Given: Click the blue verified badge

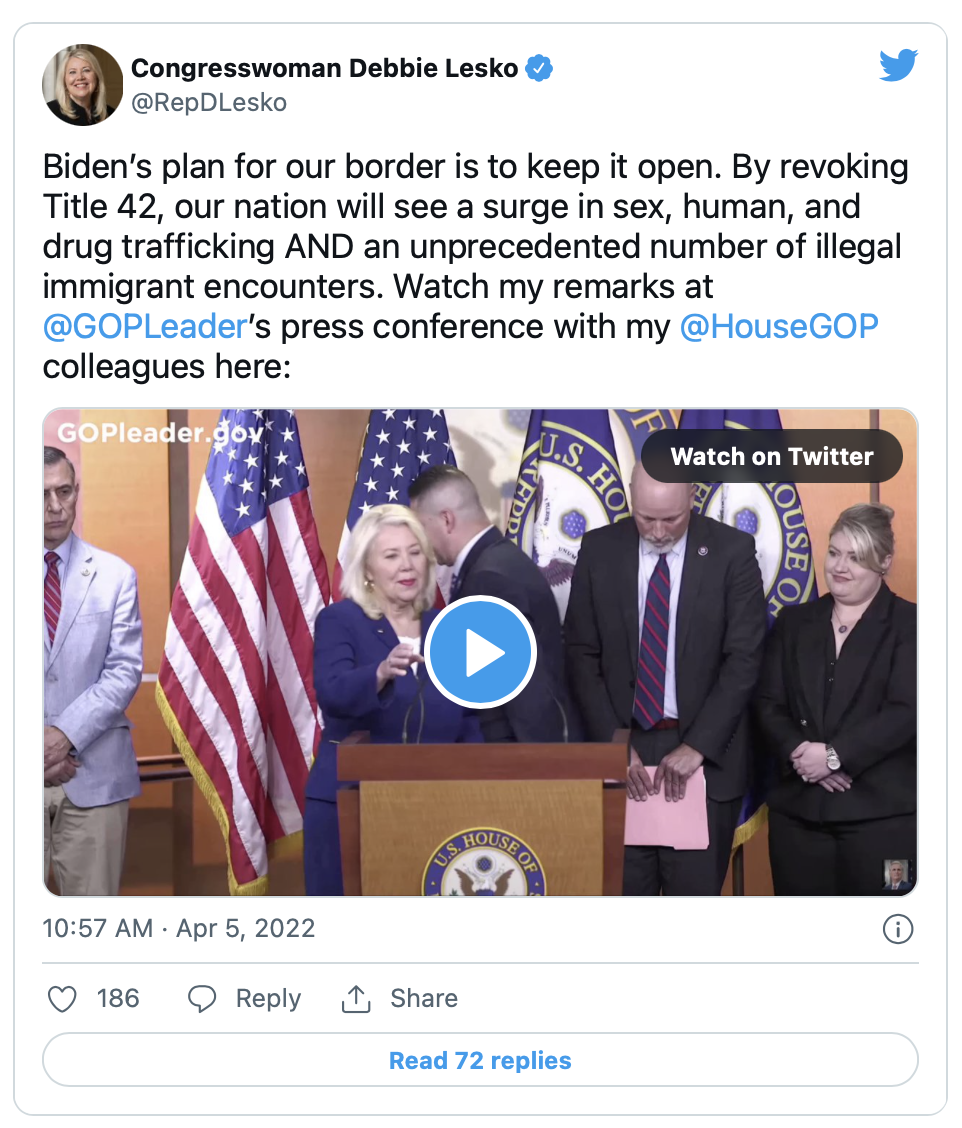Looking at the screenshot, I should tap(540, 69).
